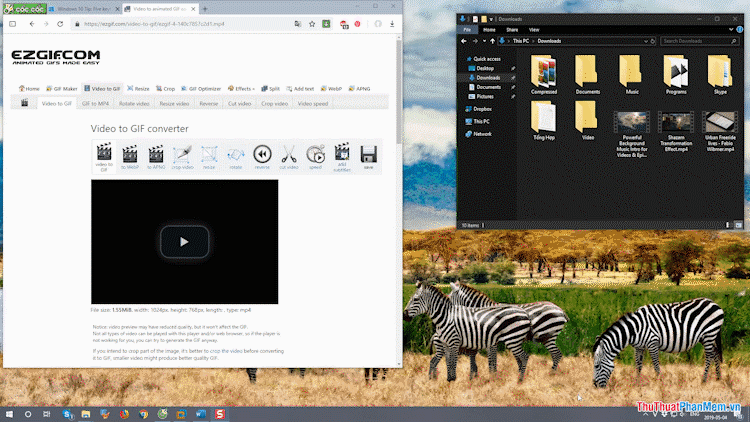The width and height of the screenshot is (750, 422).
Task: Switch to the Windows 10 Tip browser tab
Action: click(x=84, y=9)
